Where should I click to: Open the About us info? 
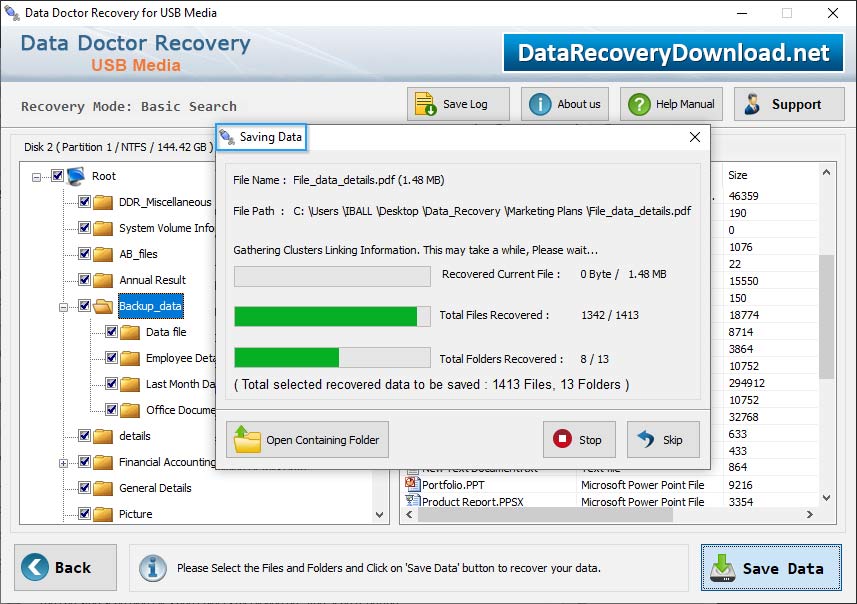point(565,104)
